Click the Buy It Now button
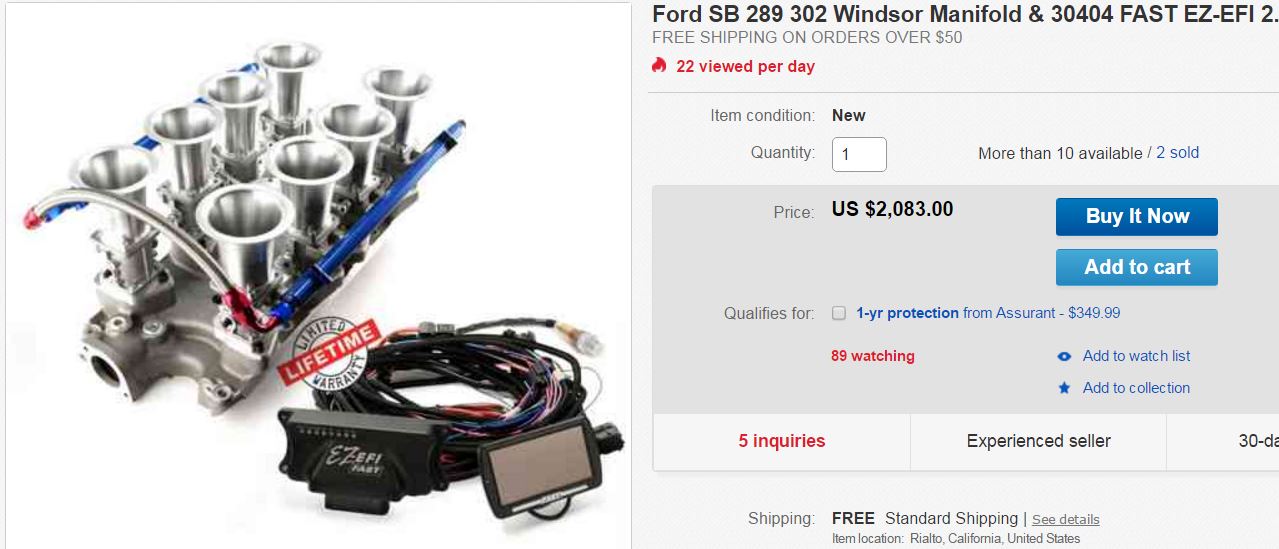 pos(1137,216)
